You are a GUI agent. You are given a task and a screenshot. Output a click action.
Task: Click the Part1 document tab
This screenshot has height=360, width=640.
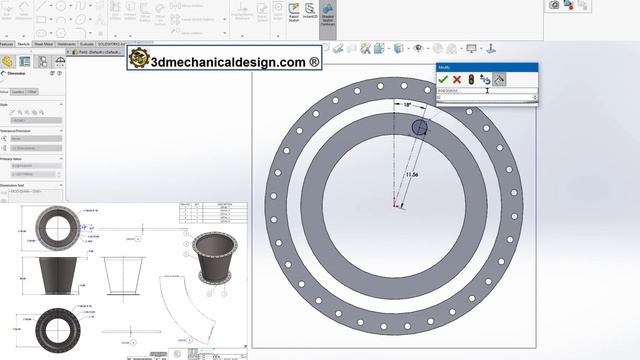(x=97, y=52)
